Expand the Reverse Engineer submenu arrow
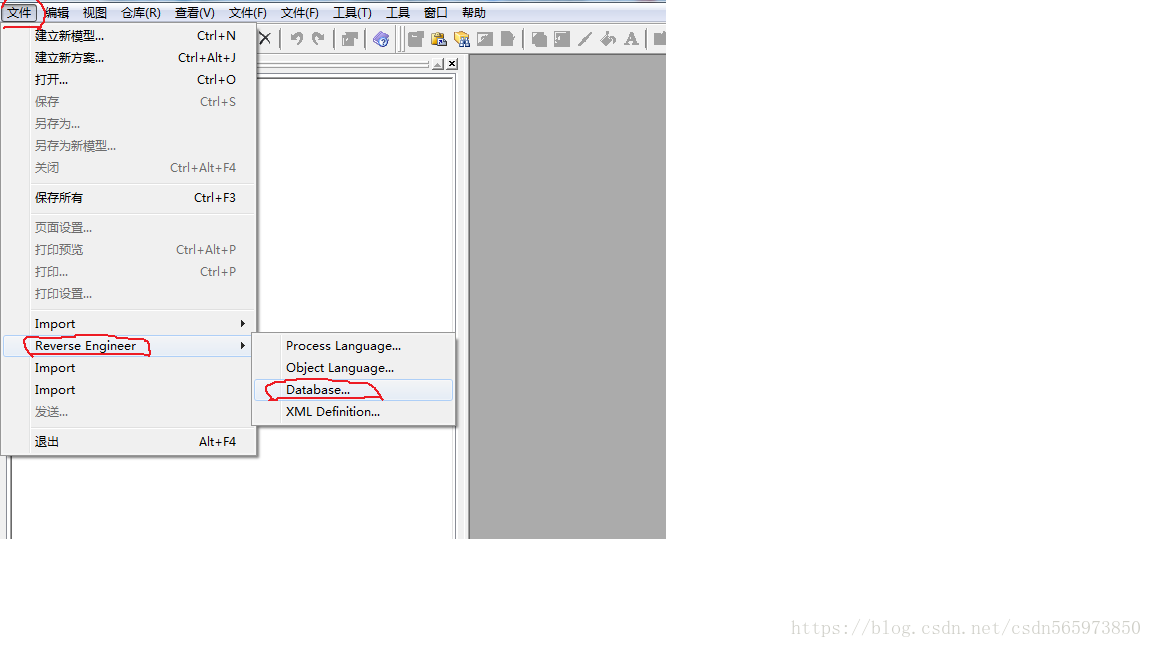 pos(242,345)
